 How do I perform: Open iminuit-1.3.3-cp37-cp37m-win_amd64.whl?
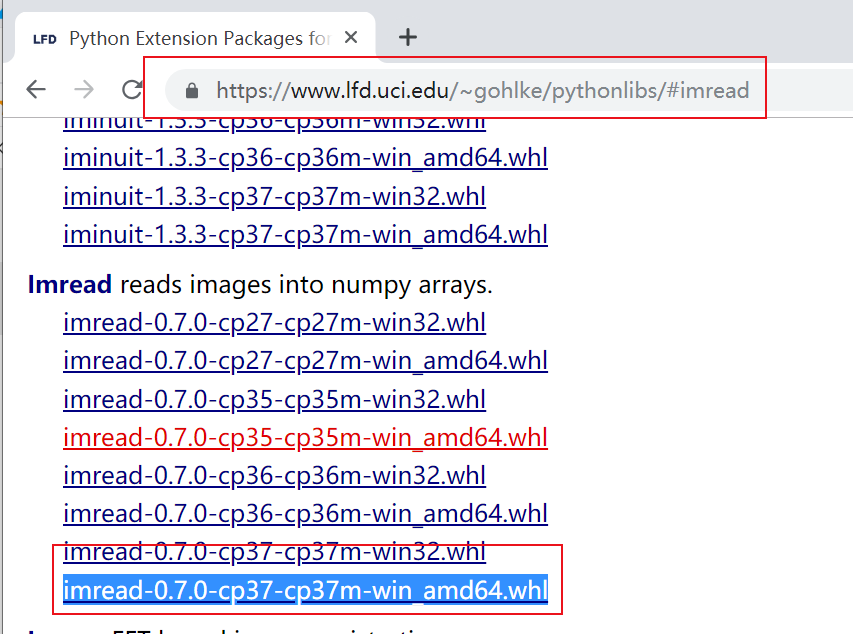point(304,234)
